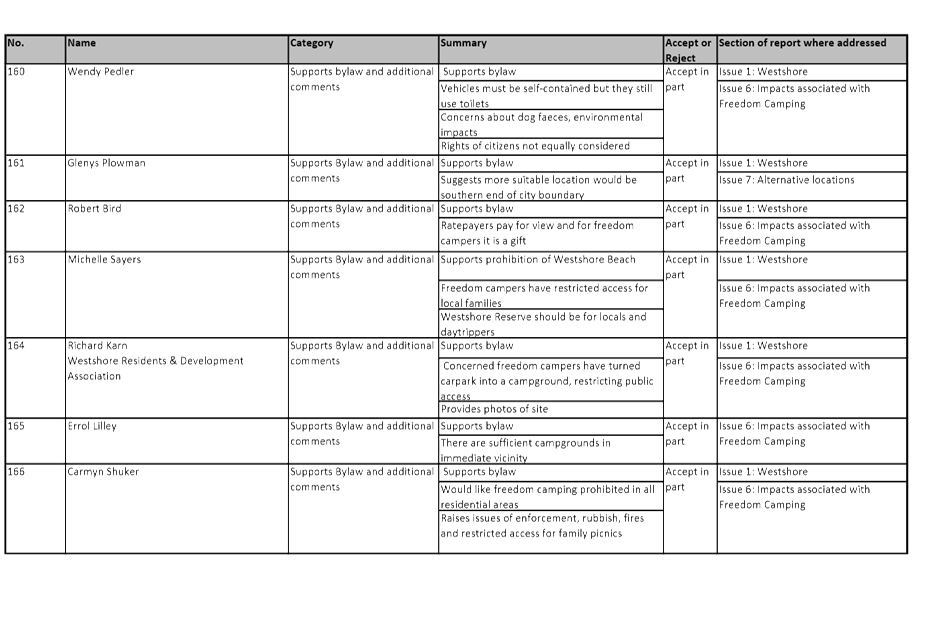Click the 'Summary' column header
The height and width of the screenshot is (638, 925).
tap(551, 50)
